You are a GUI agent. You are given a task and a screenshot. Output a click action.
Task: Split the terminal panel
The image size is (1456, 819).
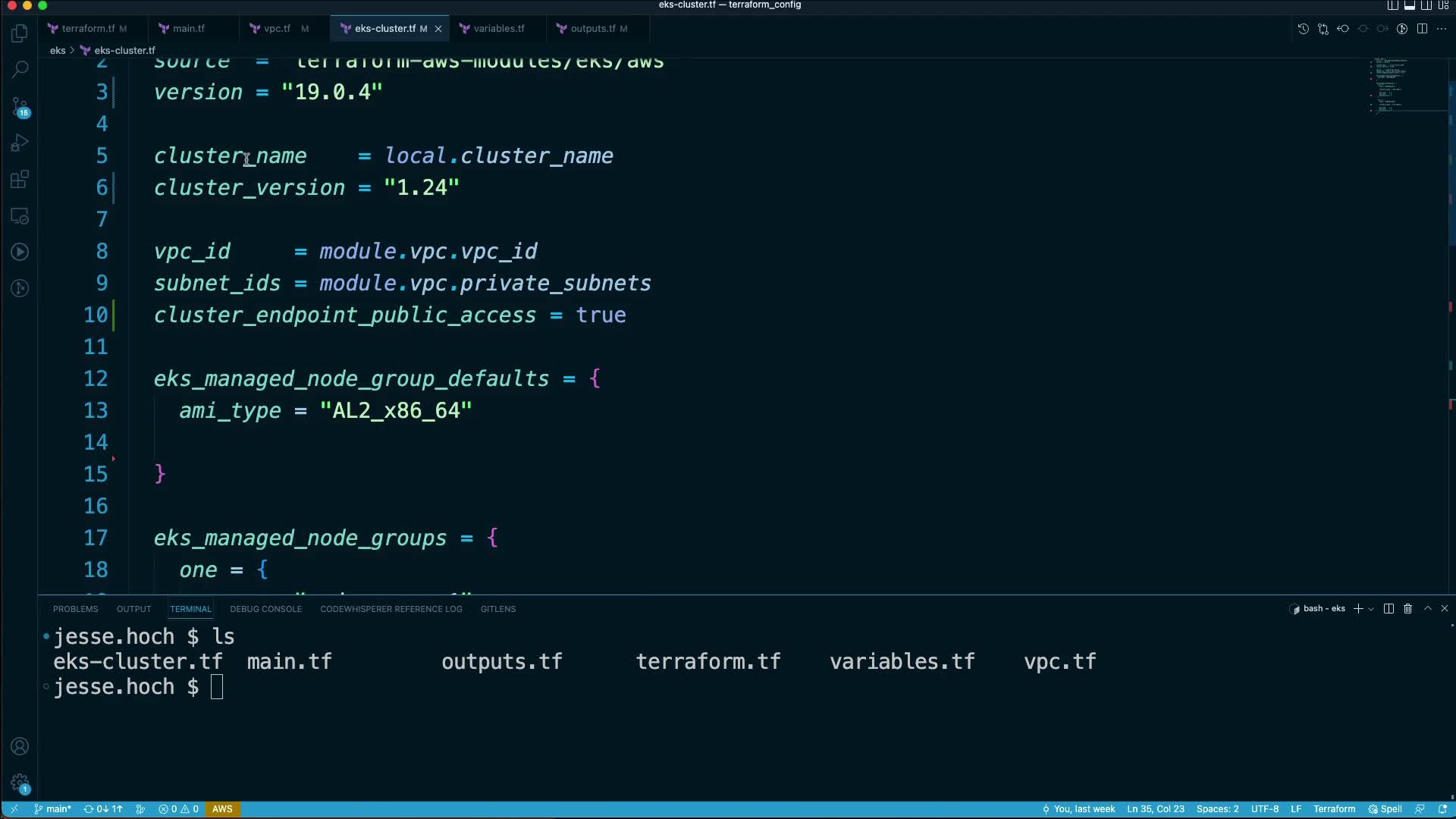pos(1389,609)
